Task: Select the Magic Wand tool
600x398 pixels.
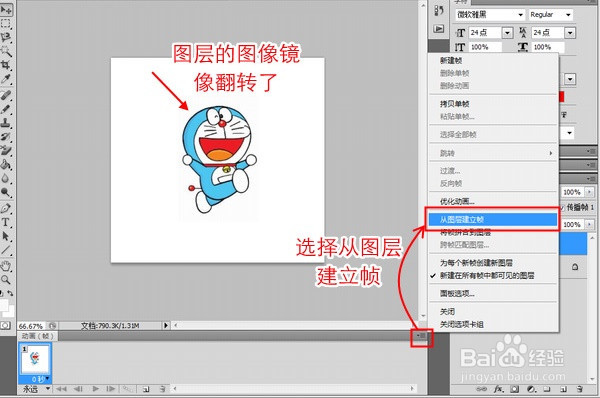Action: click(x=6, y=51)
